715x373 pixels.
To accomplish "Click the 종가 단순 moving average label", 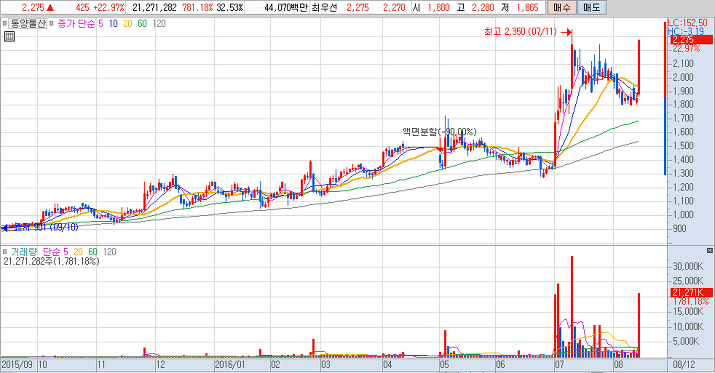I will click(x=76, y=23).
